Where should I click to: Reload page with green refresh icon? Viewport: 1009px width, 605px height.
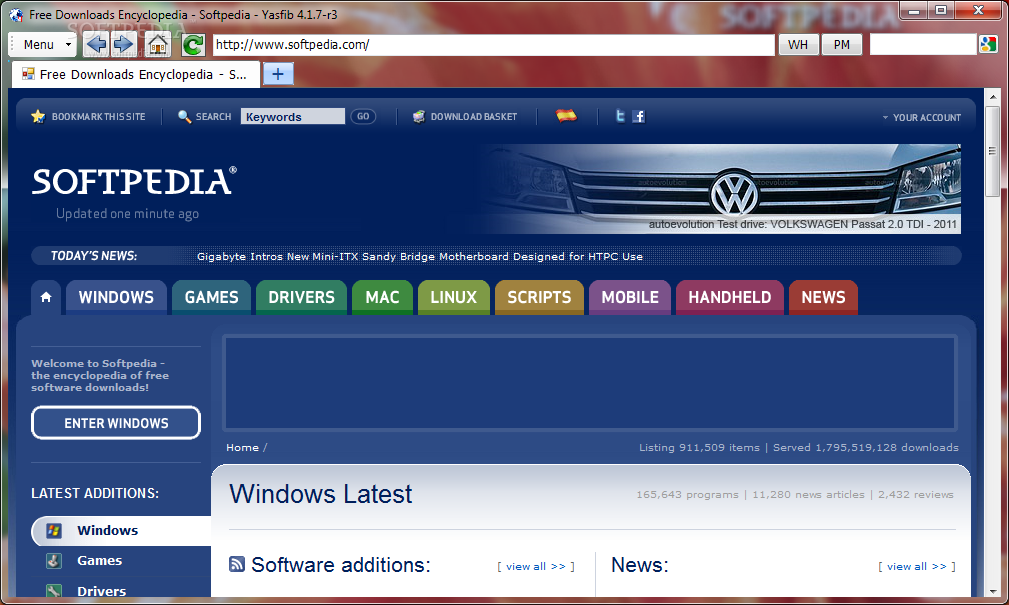coord(192,44)
